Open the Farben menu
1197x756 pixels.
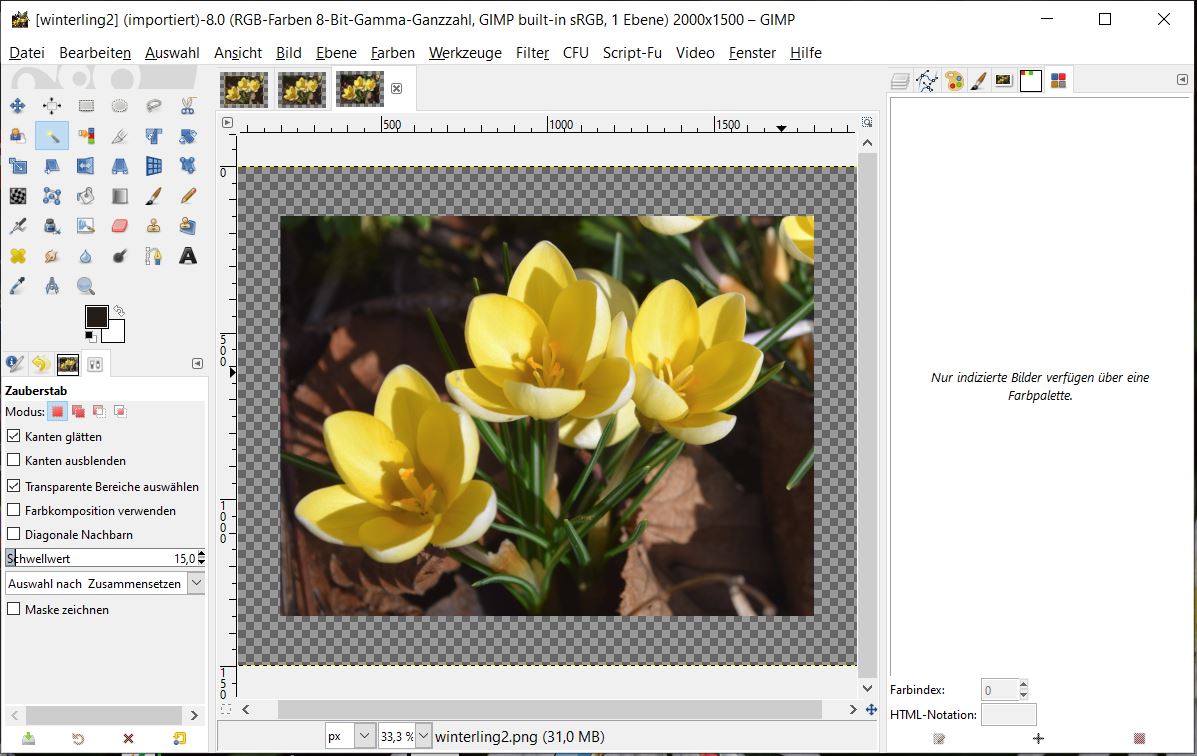pos(392,53)
